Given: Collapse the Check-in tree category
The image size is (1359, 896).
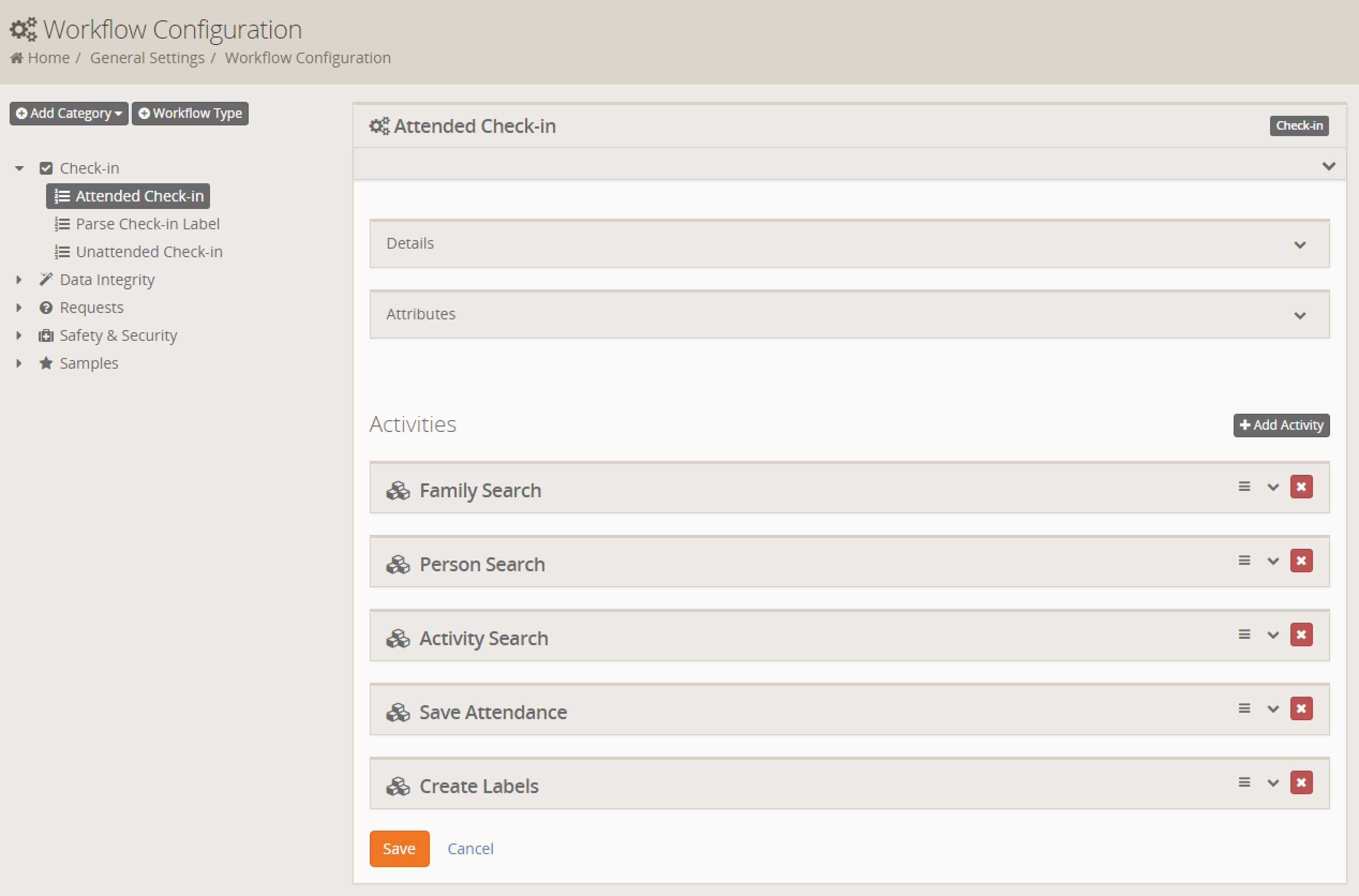Looking at the screenshot, I should coord(19,168).
